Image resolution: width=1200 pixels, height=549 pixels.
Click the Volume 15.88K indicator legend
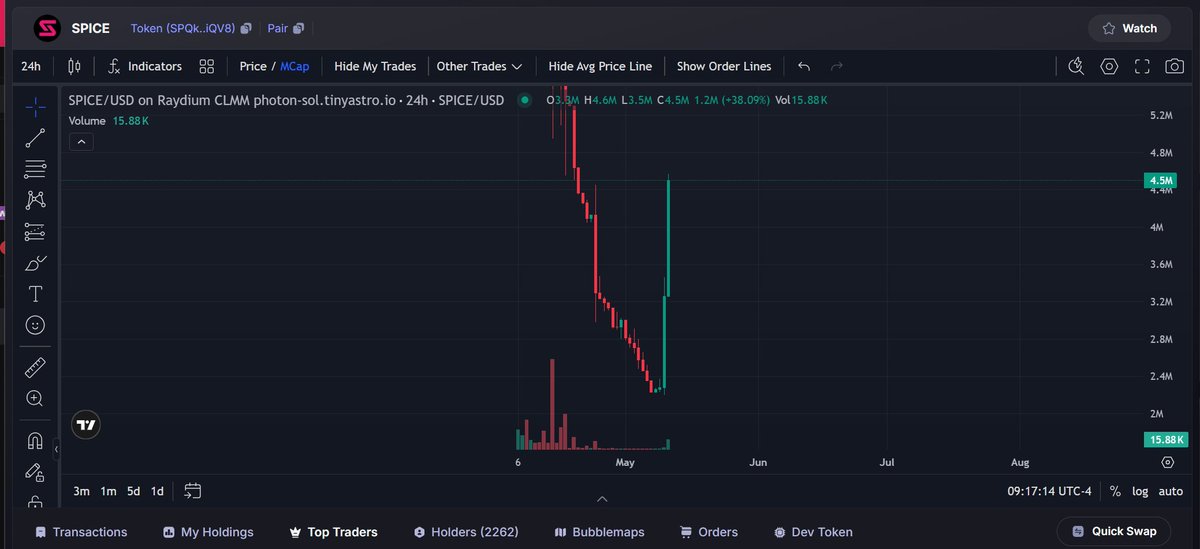(109, 120)
